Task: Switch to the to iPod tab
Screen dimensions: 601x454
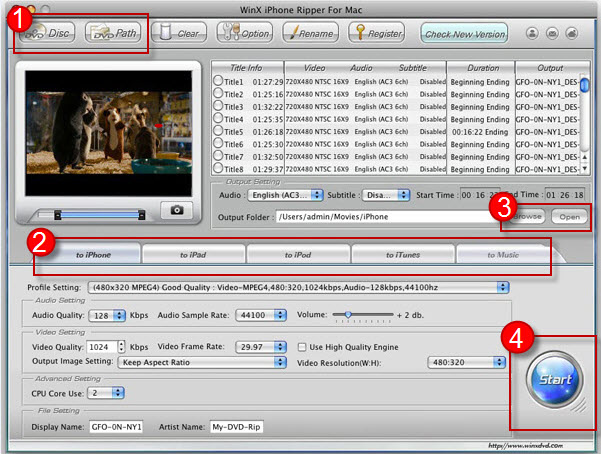Action: point(298,255)
